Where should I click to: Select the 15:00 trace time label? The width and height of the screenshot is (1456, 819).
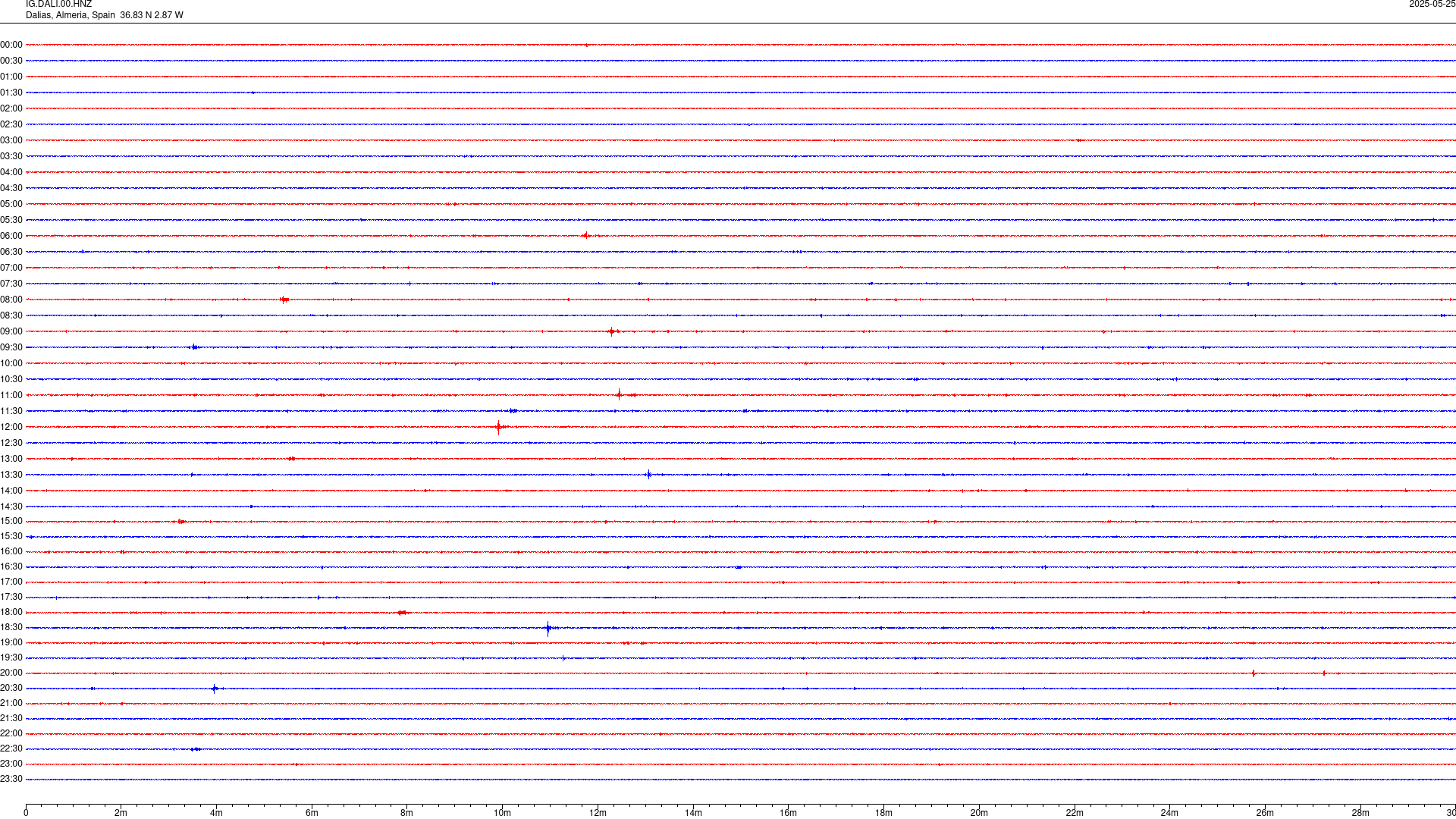click(x=11, y=521)
